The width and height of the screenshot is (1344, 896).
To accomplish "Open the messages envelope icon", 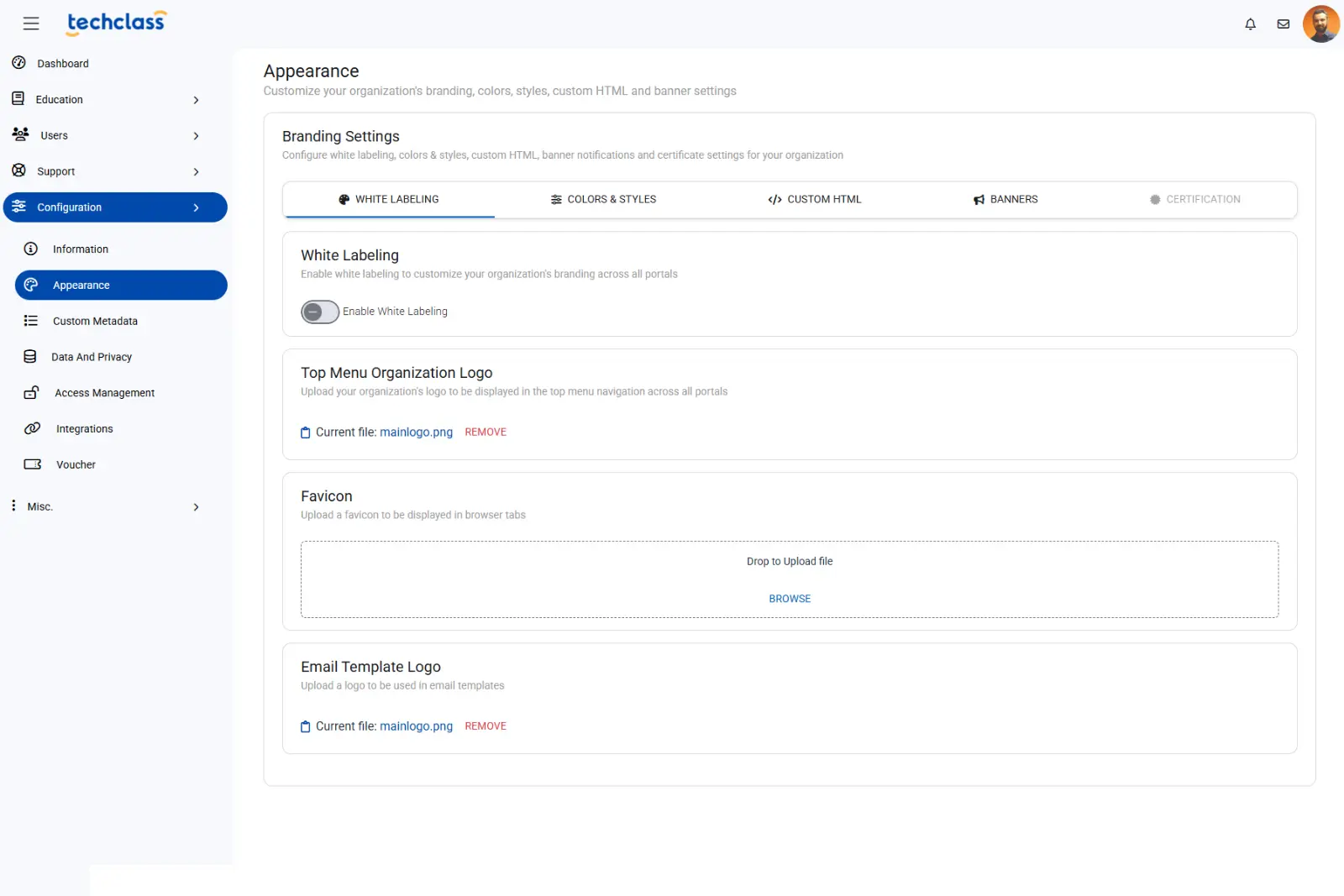I will coord(1284,24).
